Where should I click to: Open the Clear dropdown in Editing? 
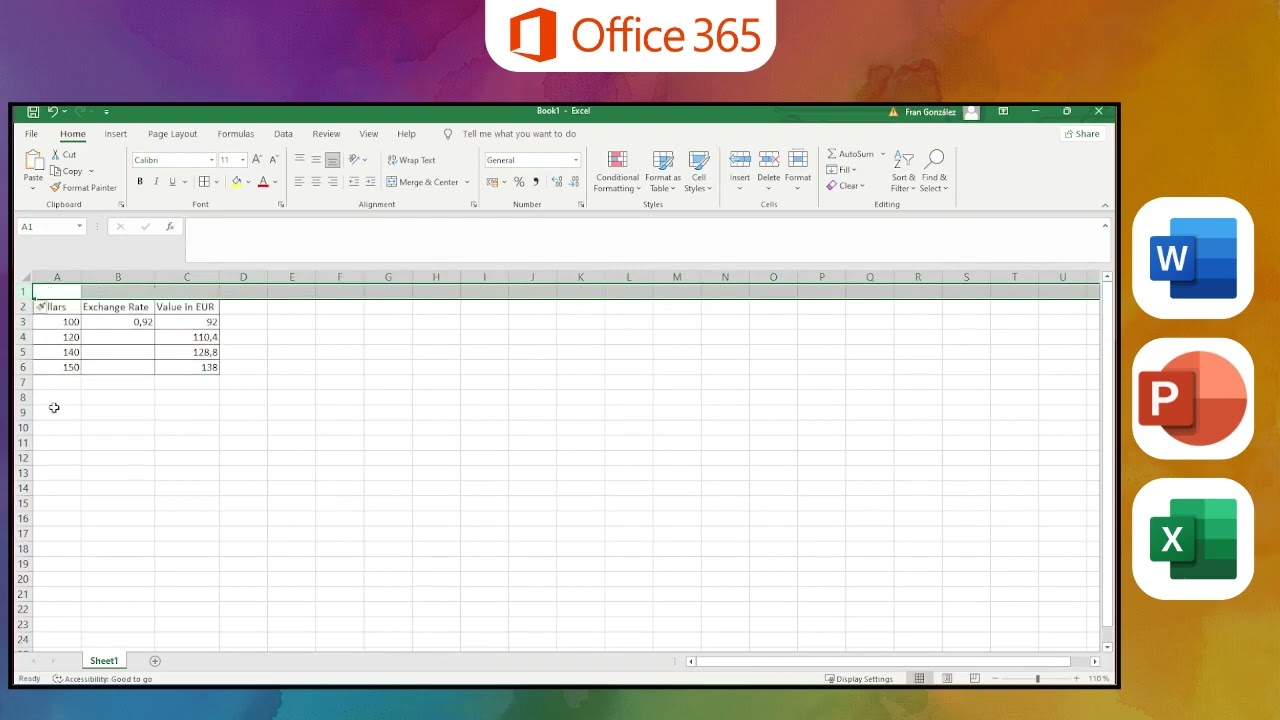click(845, 186)
